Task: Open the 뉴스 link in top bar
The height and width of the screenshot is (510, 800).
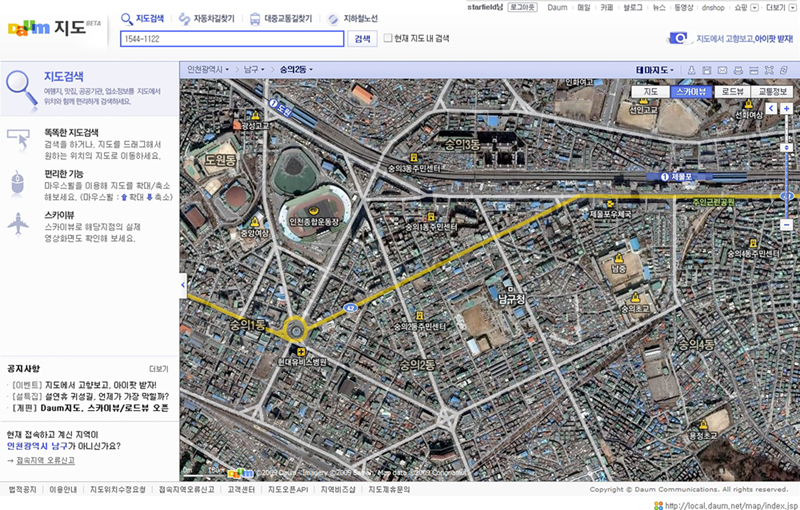Action: [659, 8]
